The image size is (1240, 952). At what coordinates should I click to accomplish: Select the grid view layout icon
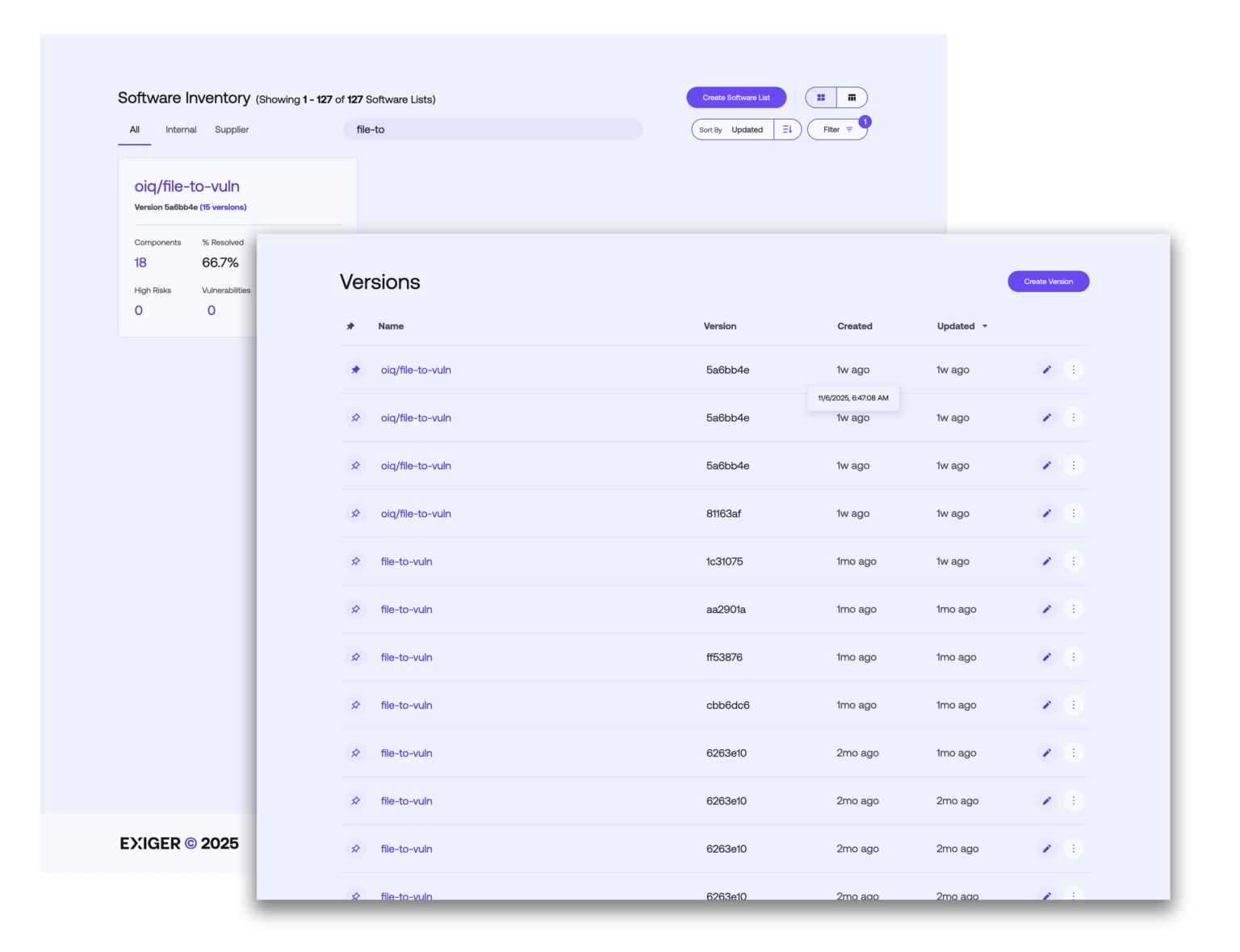[x=821, y=97]
